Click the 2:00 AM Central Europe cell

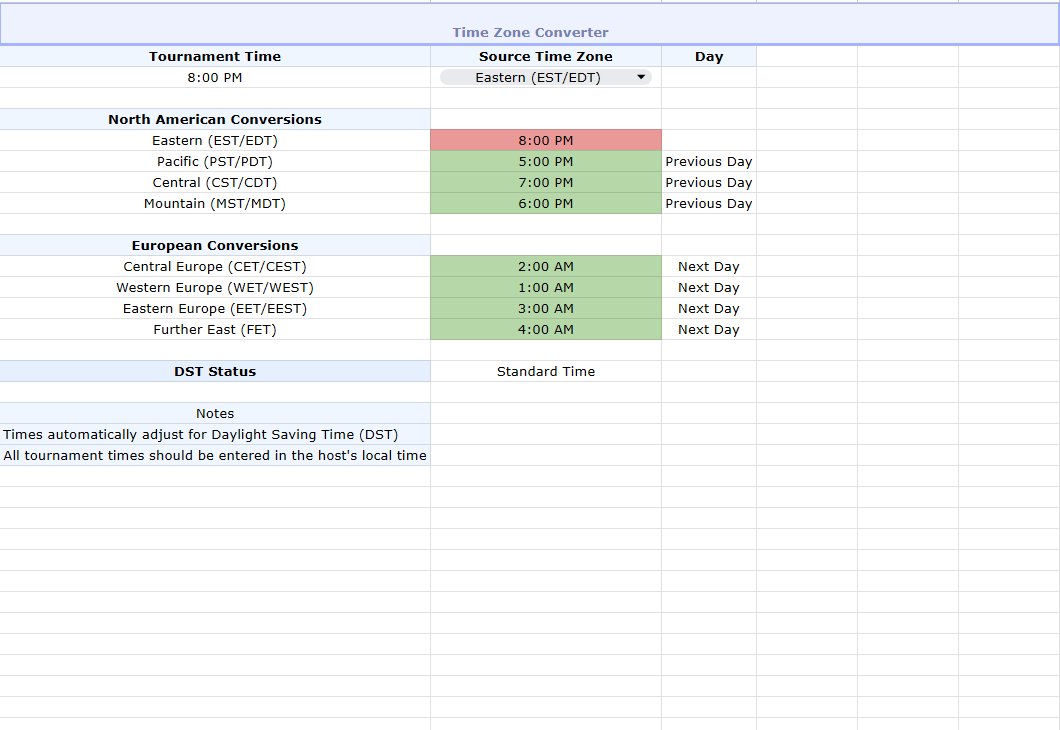(546, 266)
